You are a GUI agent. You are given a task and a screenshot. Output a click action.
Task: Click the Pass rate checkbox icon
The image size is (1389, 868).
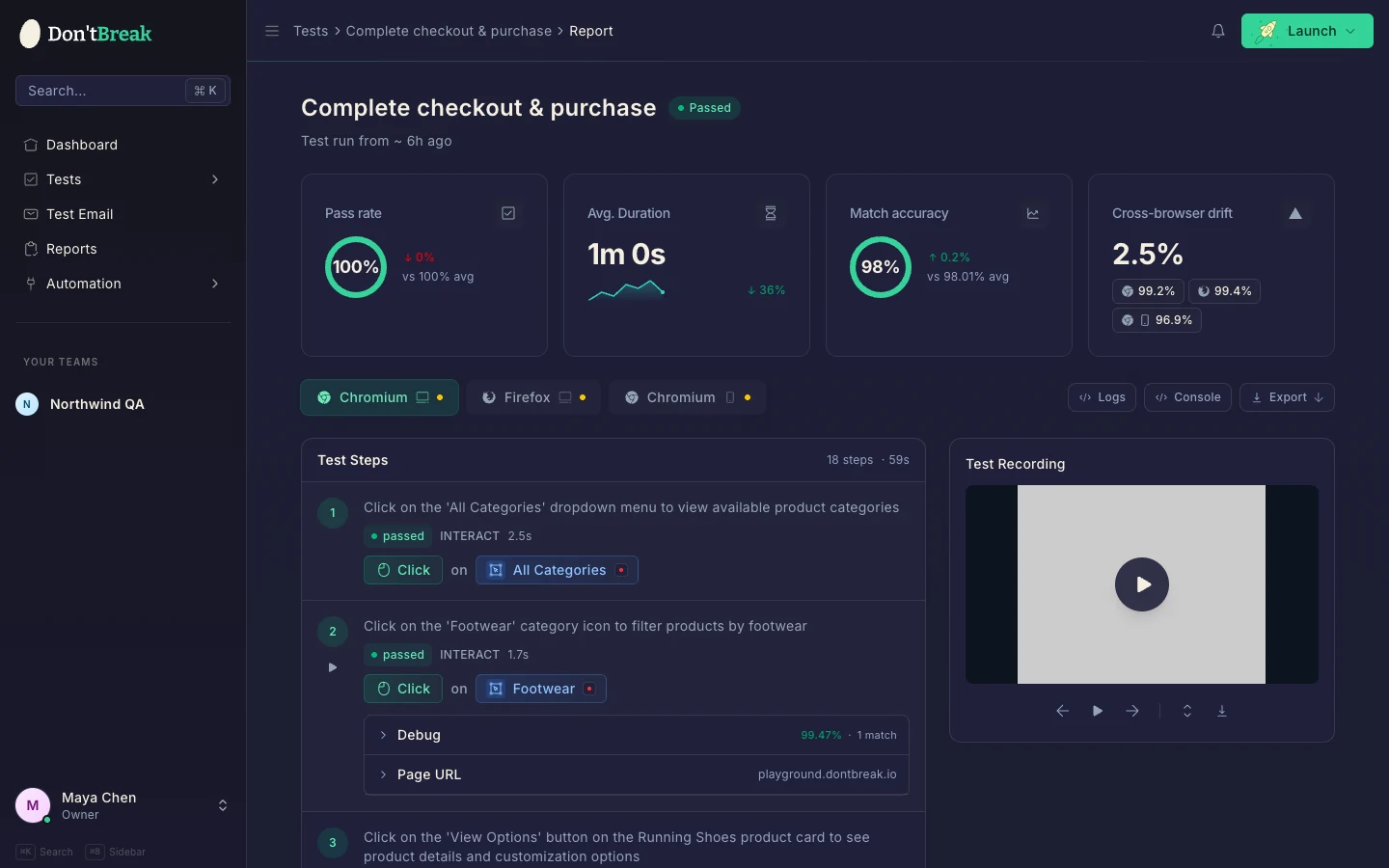click(508, 213)
